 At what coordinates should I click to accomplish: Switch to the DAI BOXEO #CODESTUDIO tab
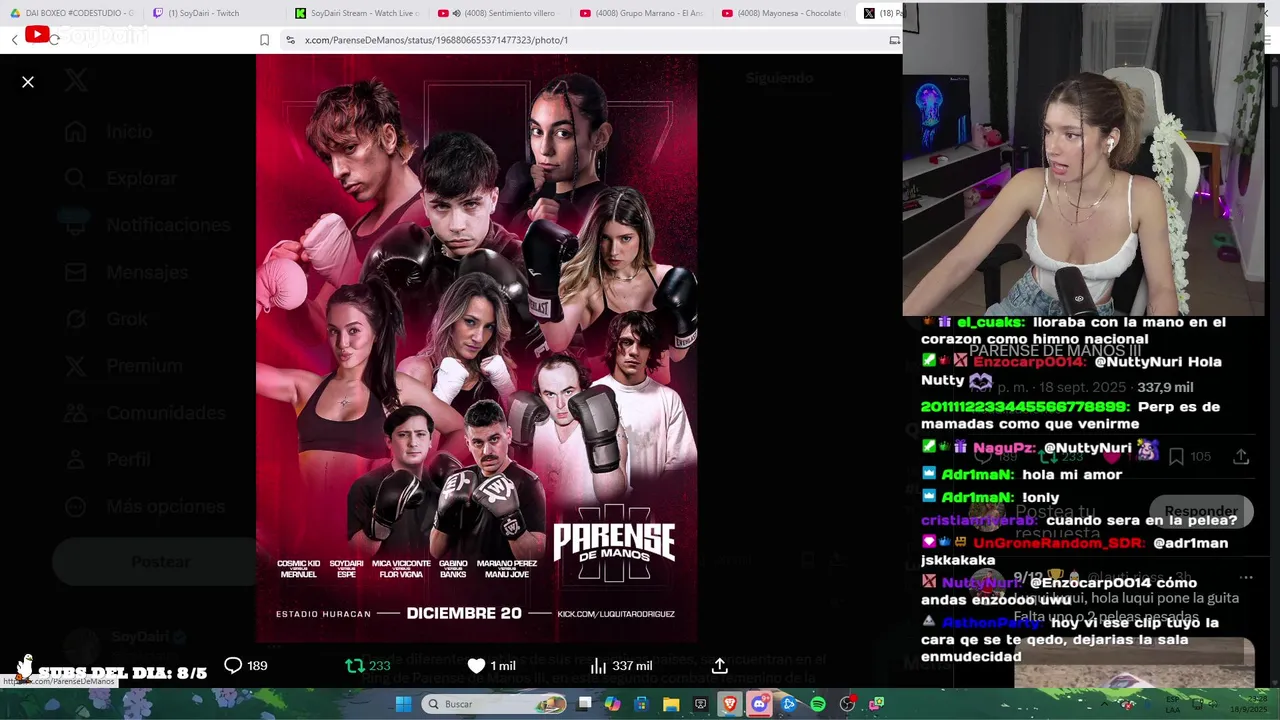click(x=71, y=13)
